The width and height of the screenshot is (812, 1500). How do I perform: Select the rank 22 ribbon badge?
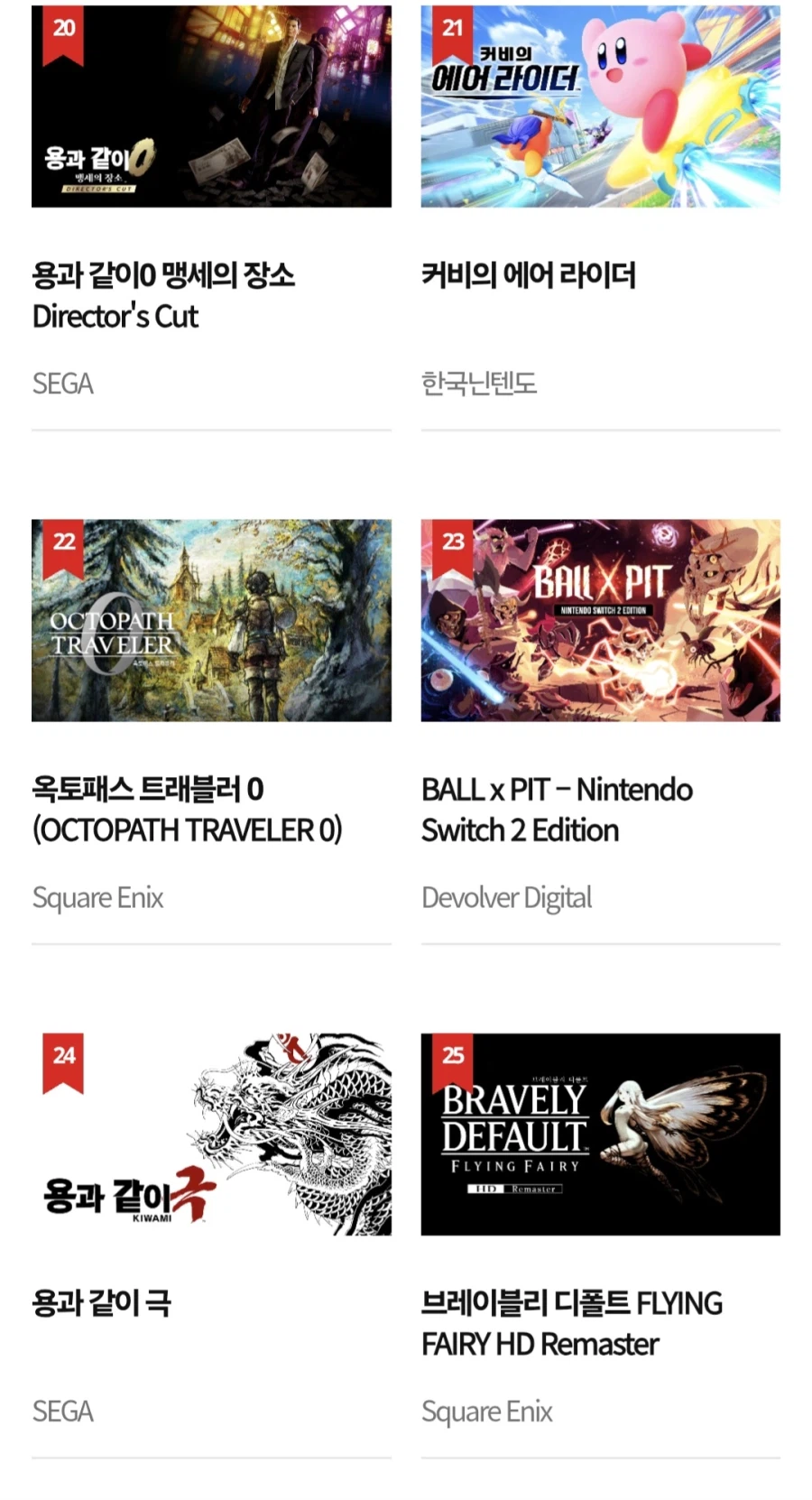pos(63,549)
